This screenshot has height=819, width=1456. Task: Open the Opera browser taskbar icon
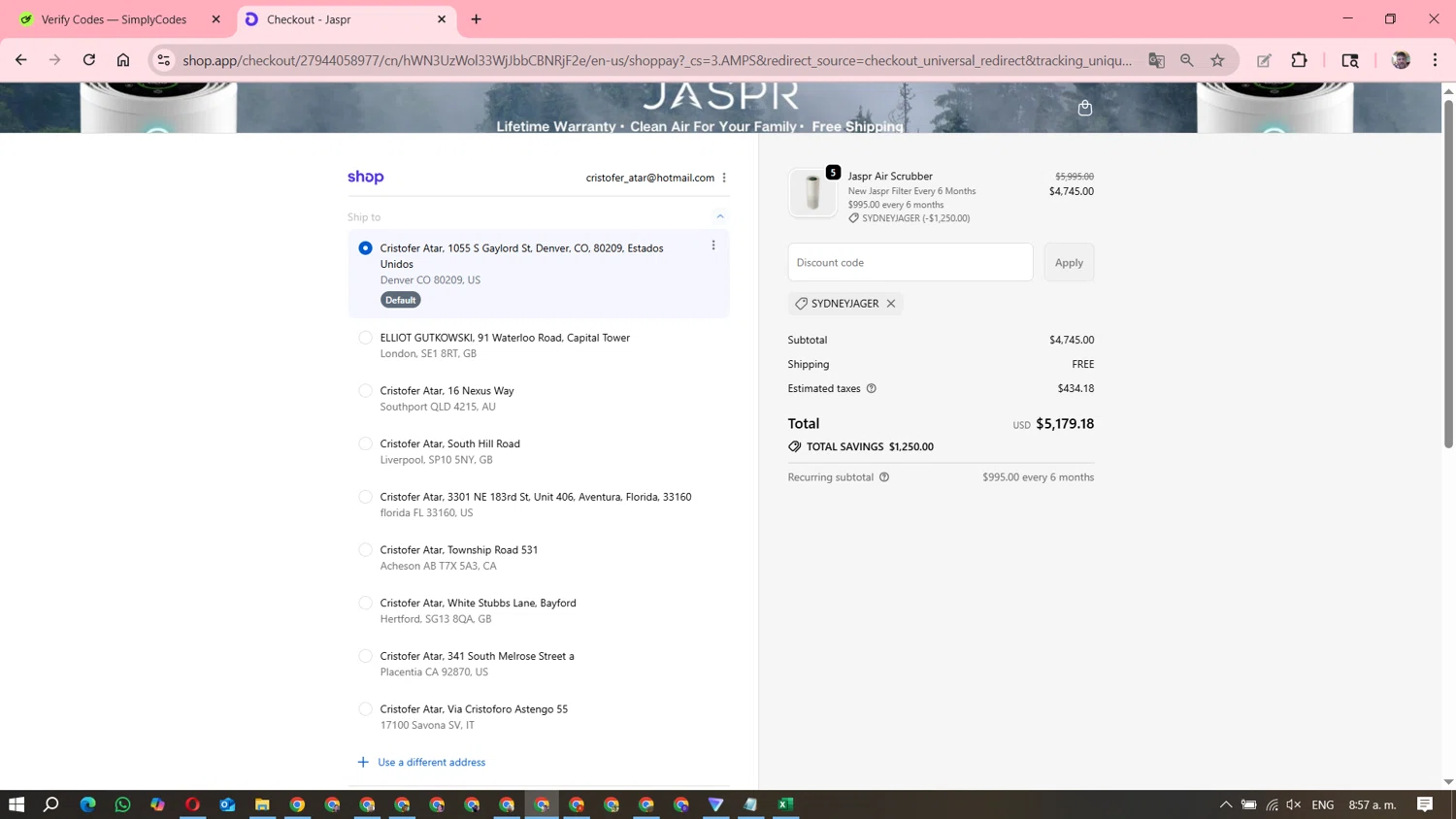coord(192,804)
